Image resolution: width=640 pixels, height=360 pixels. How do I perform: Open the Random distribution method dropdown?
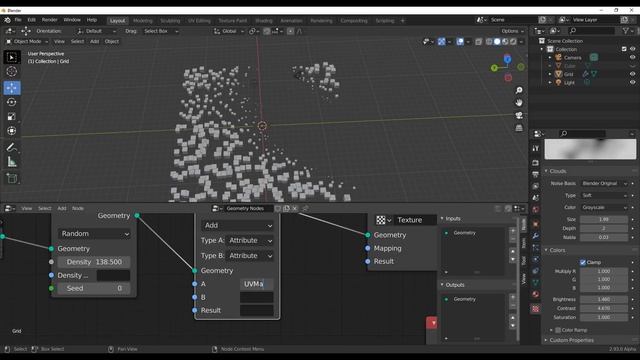click(x=95, y=234)
